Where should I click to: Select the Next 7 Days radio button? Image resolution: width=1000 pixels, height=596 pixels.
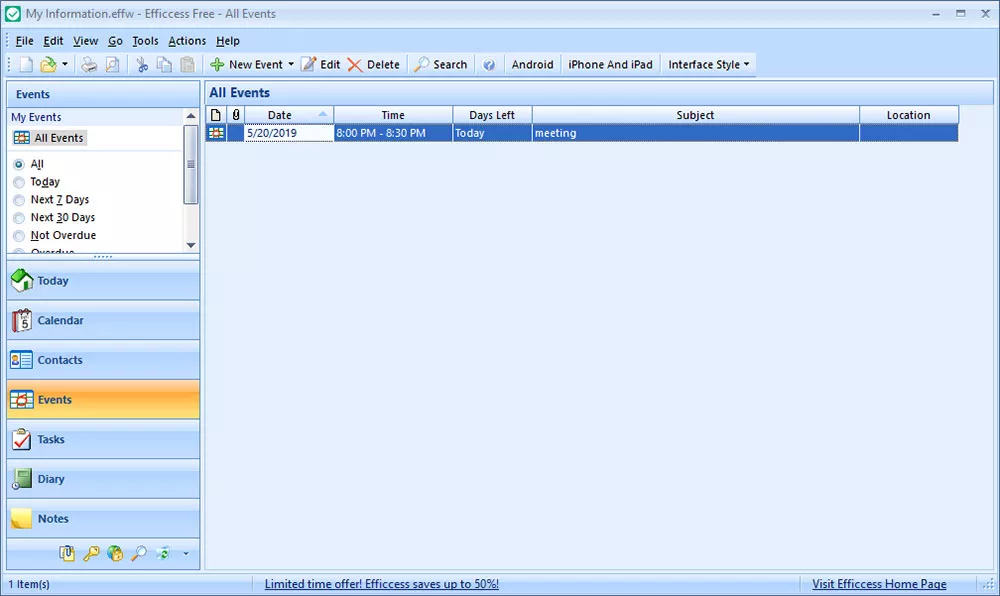click(19, 200)
